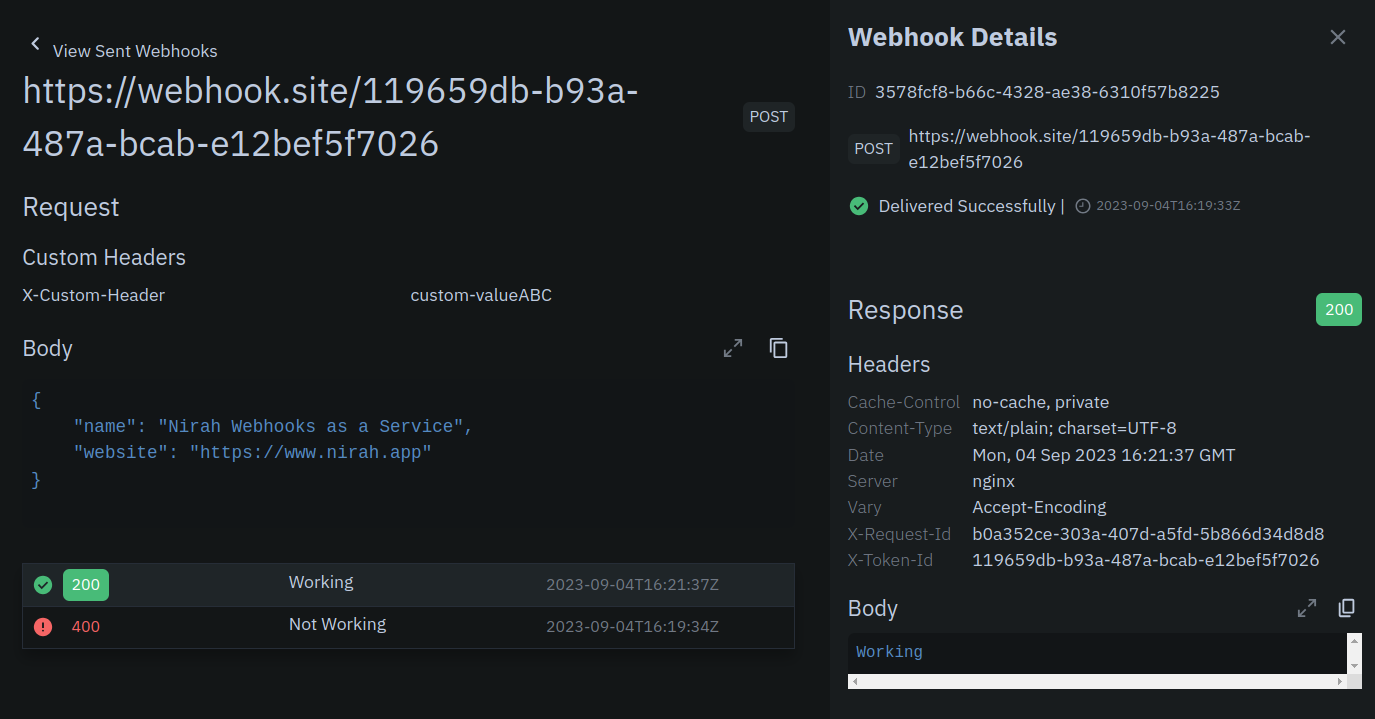Click the POST method badge in Webhook Details
1375x719 pixels.
pyautogui.click(x=873, y=148)
